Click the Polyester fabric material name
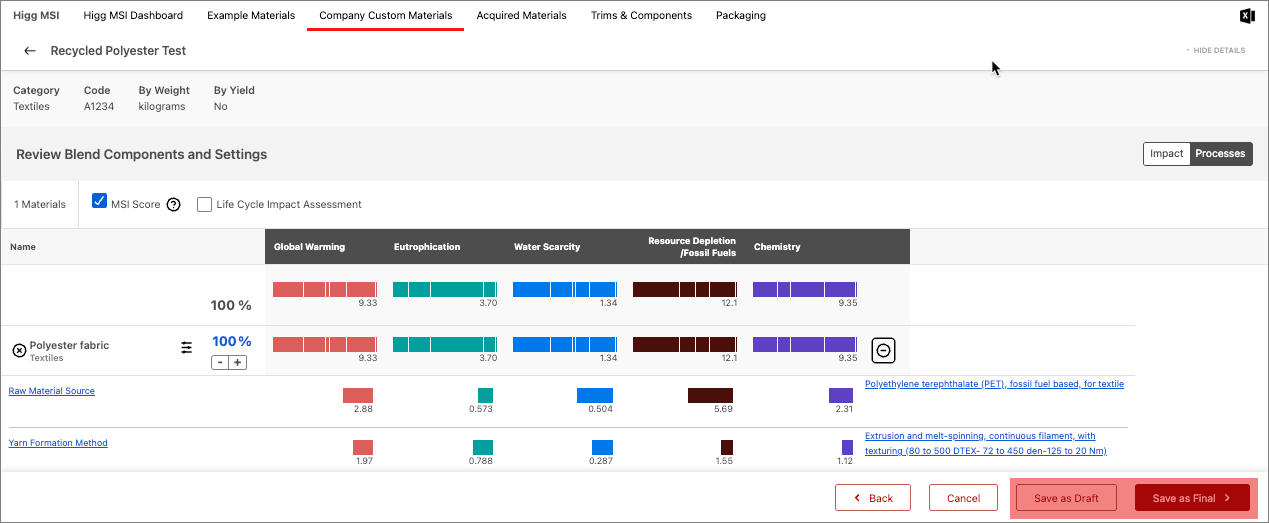 click(69, 345)
